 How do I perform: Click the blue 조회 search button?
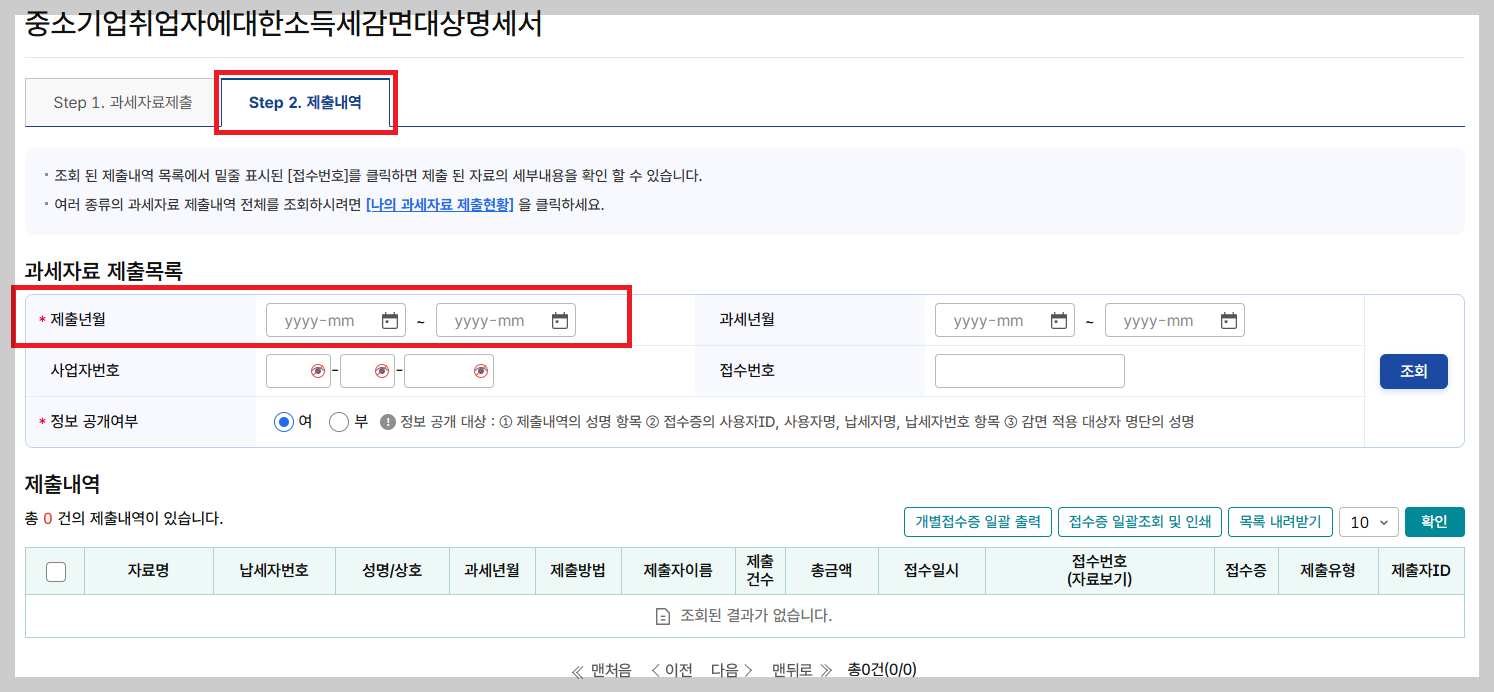1413,370
